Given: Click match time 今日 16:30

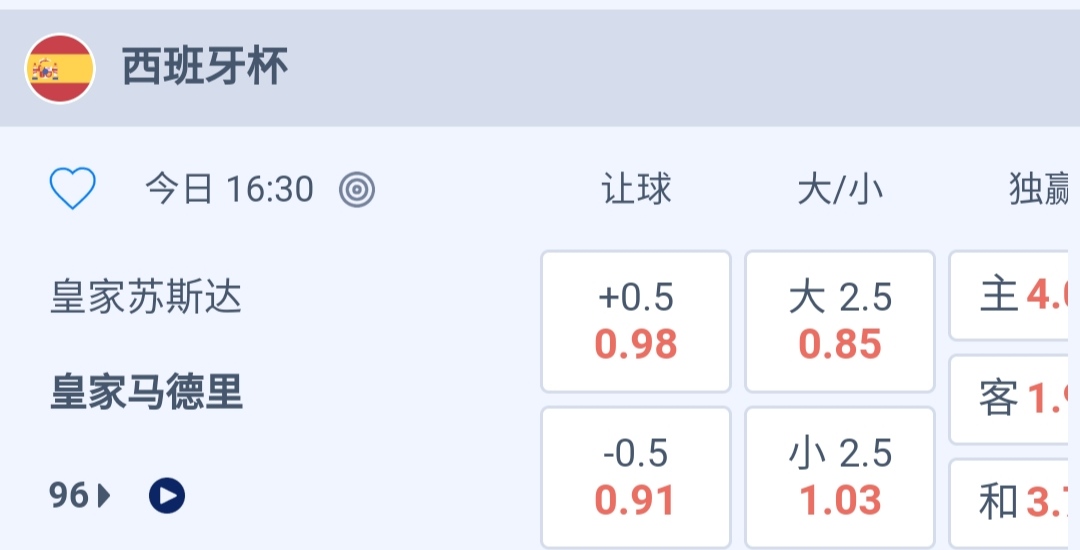Looking at the screenshot, I should point(229,189).
